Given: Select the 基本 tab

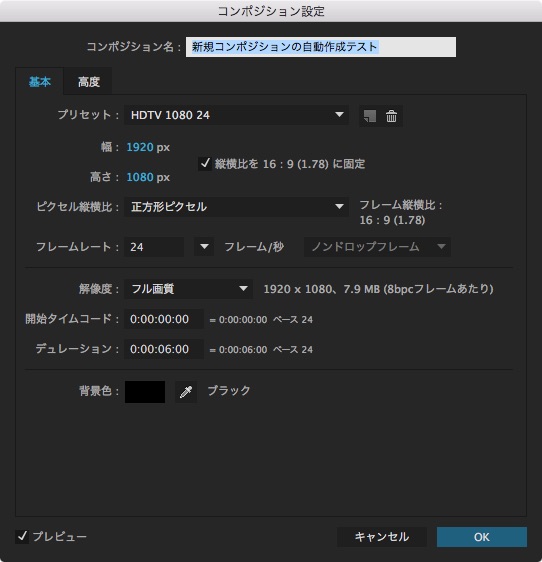Looking at the screenshot, I should click(40, 82).
